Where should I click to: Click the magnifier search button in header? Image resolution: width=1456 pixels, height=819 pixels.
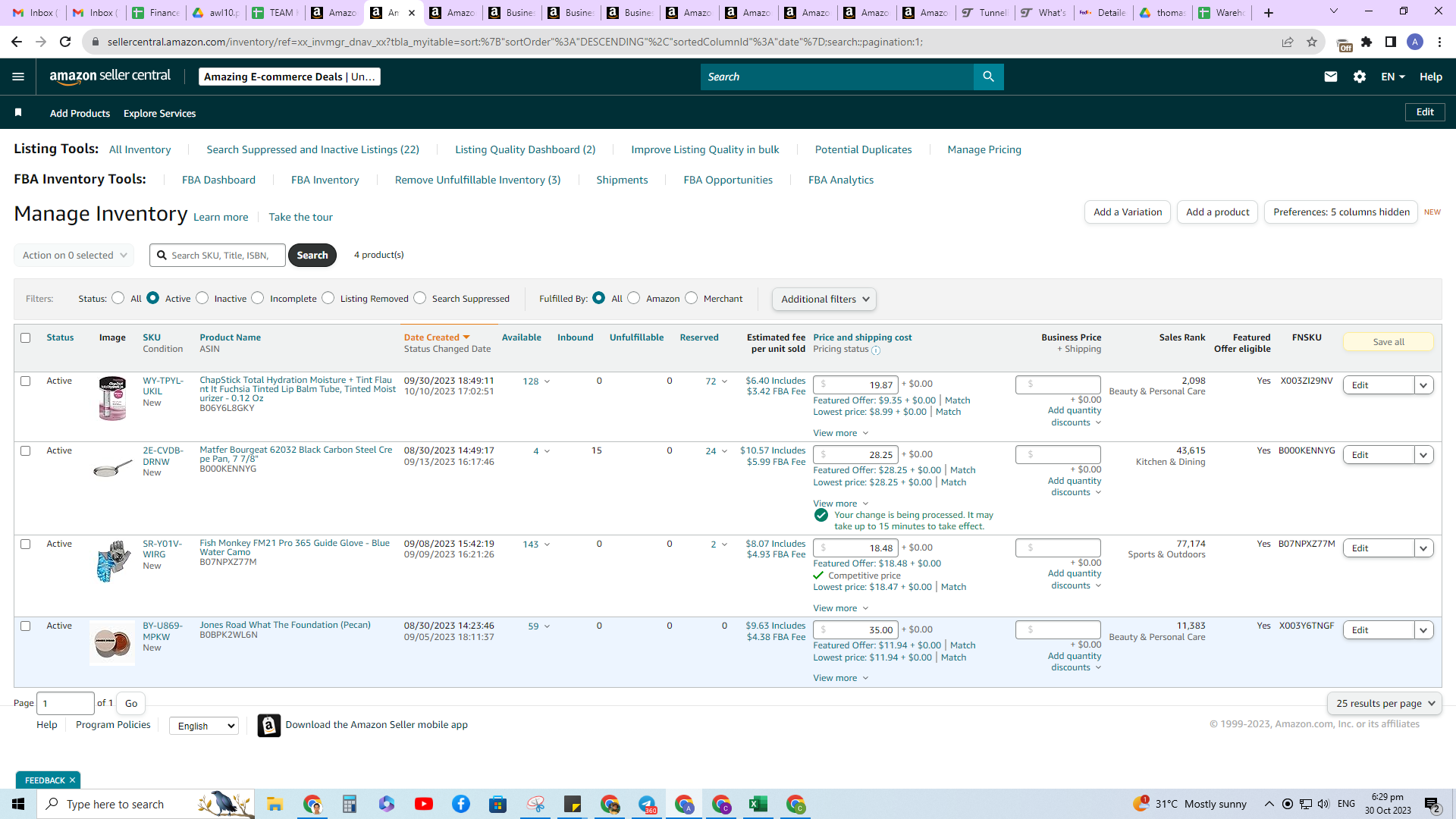[x=988, y=77]
